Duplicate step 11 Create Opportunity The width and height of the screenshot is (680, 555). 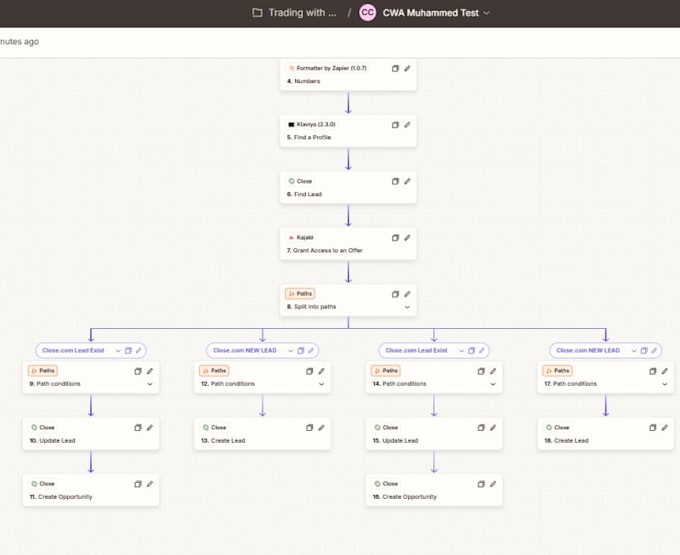point(137,484)
